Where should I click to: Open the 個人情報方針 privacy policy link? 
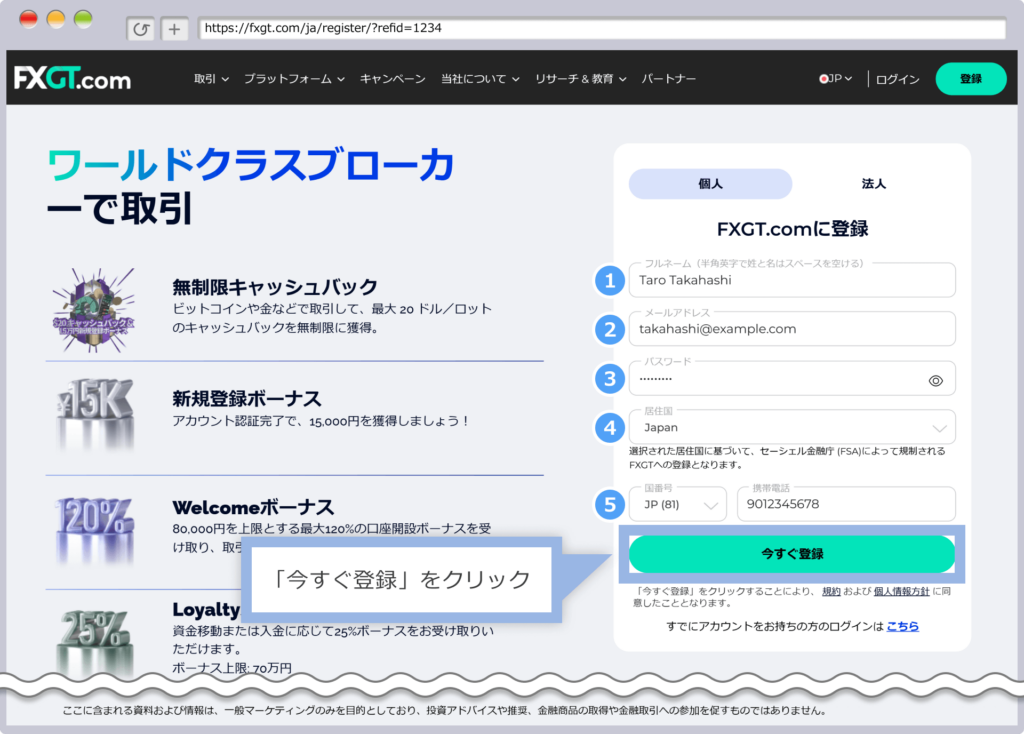point(901,591)
